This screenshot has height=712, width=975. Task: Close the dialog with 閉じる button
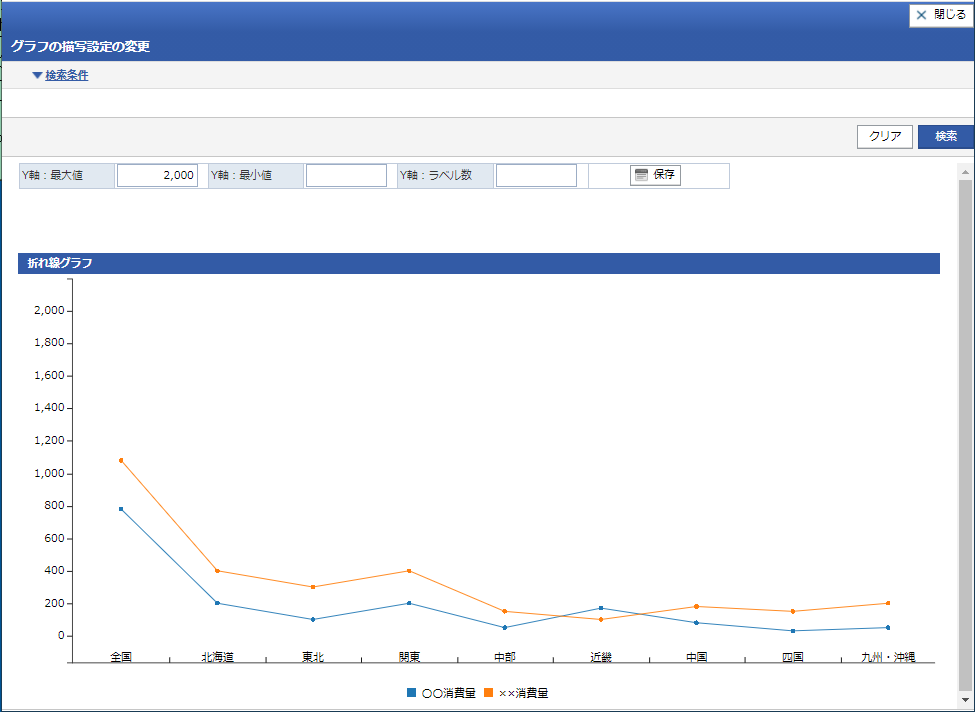pos(941,15)
